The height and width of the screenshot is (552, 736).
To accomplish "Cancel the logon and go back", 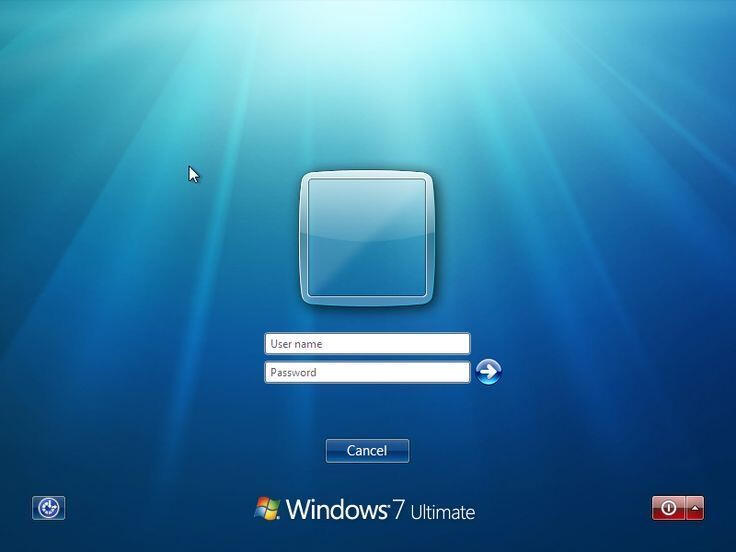I will (x=367, y=451).
